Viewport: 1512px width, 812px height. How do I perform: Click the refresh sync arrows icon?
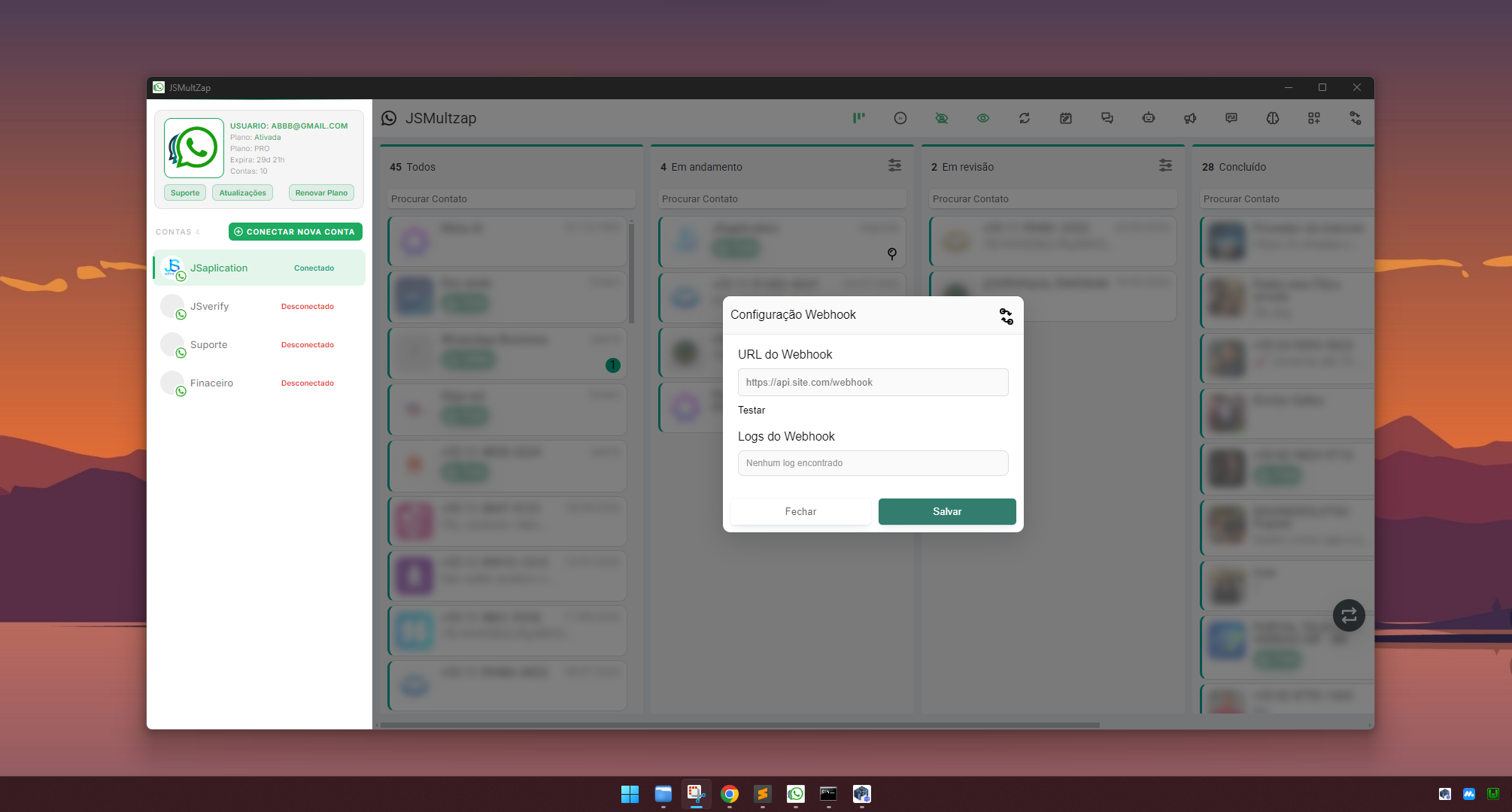click(x=1025, y=118)
